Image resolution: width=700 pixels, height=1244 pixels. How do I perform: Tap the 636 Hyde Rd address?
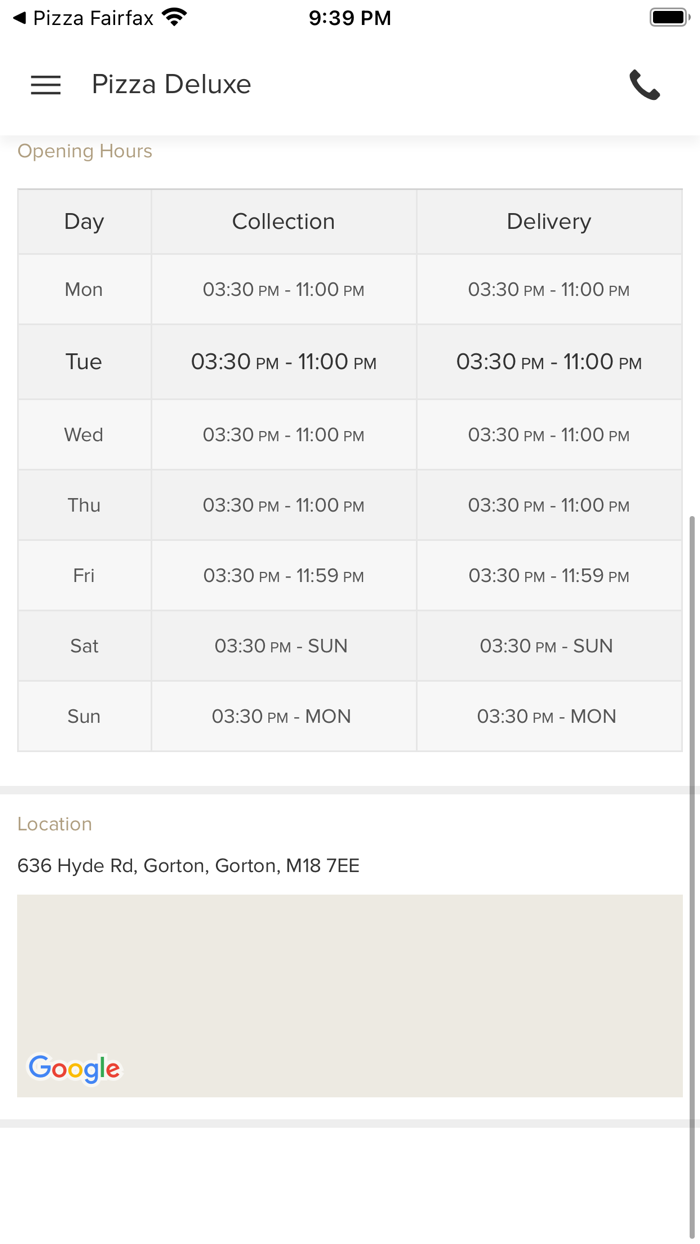pyautogui.click(x=188, y=866)
